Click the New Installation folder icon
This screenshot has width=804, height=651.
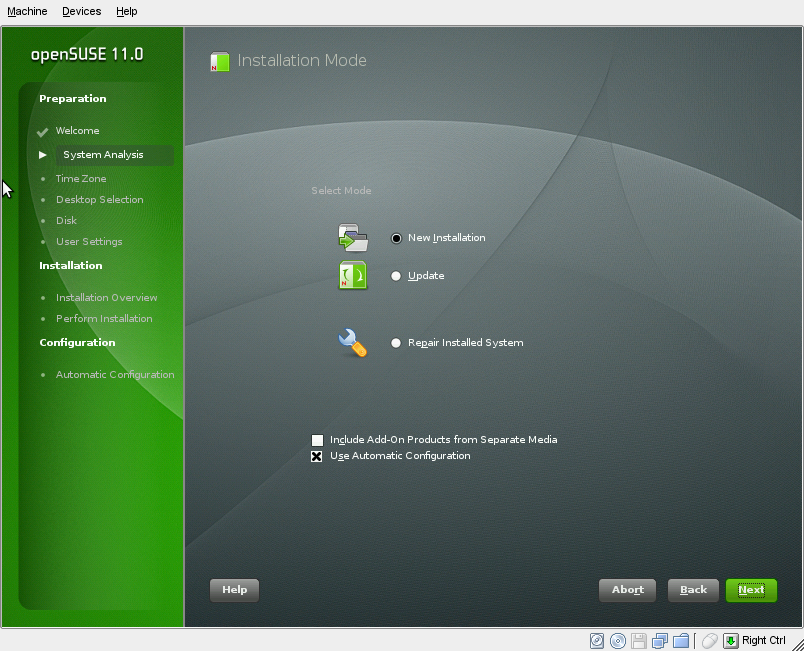click(x=352, y=237)
